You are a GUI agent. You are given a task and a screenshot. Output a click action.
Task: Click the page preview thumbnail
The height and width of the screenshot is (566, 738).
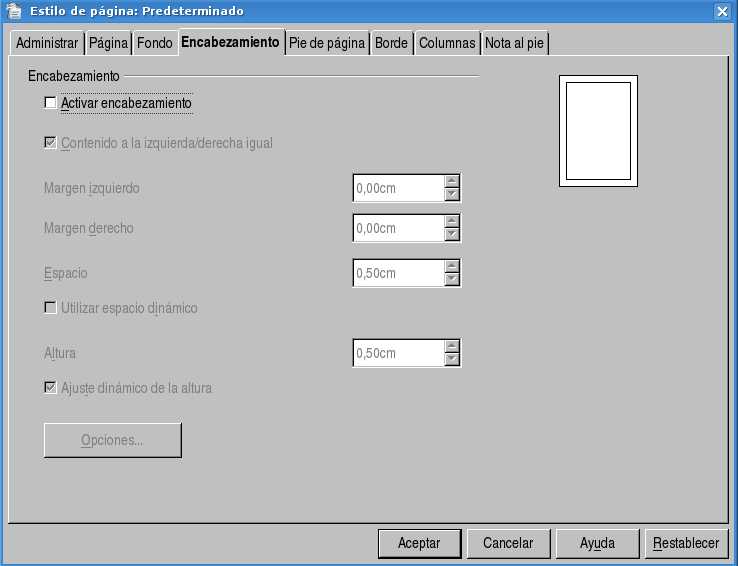click(x=598, y=131)
